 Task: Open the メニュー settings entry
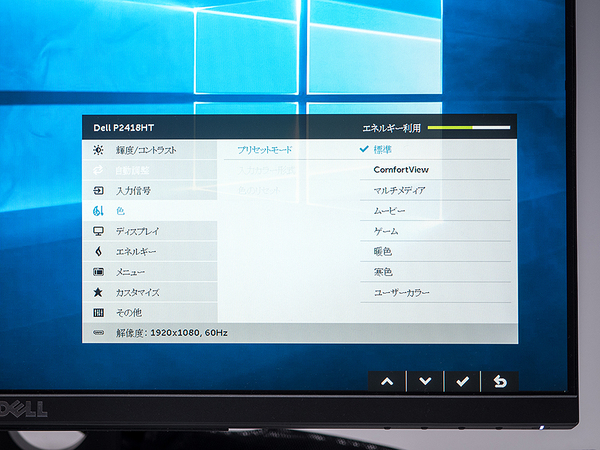tap(150, 272)
